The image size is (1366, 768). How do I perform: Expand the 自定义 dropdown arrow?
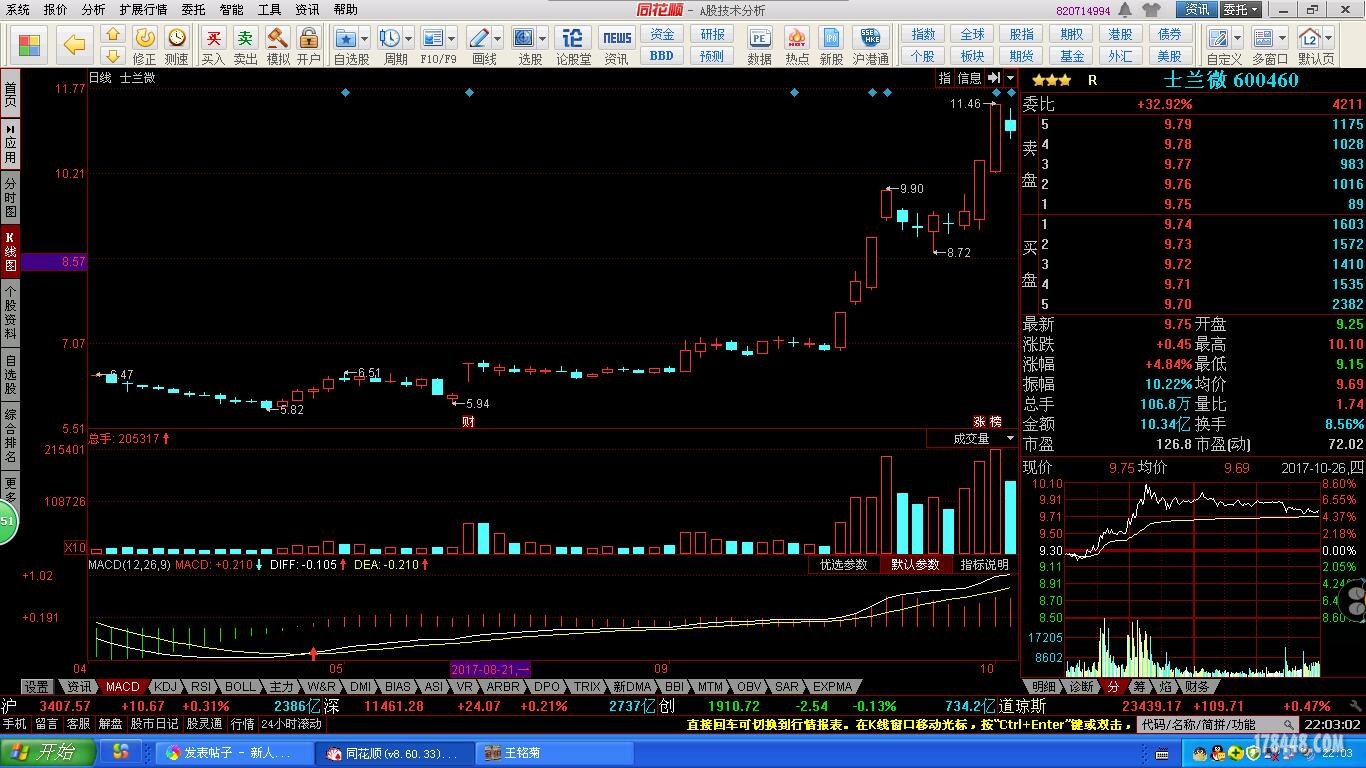click(x=1237, y=39)
